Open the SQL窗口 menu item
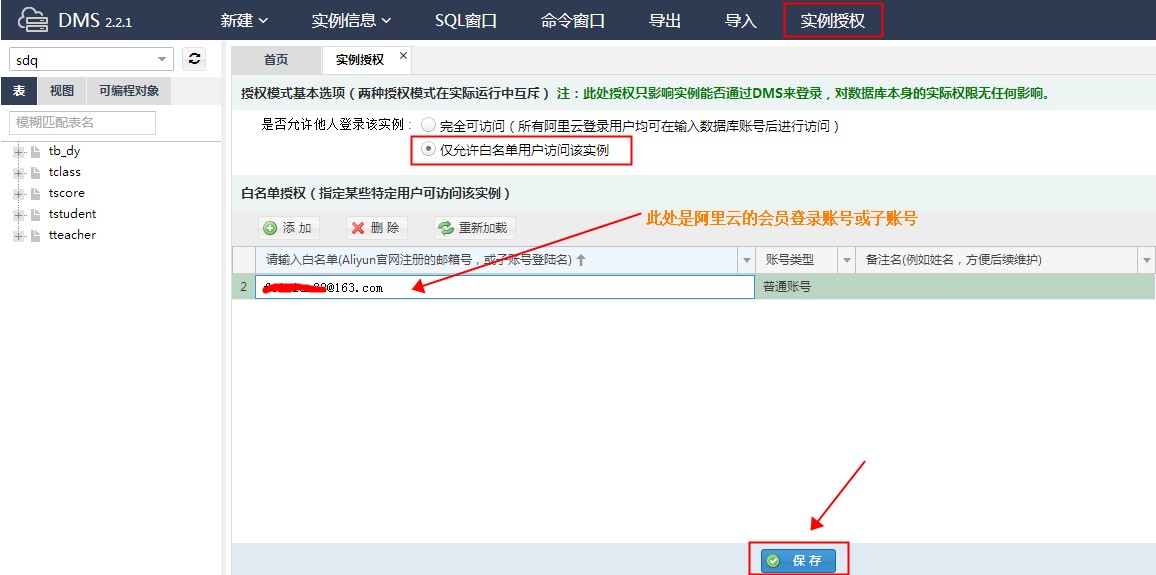This screenshot has width=1156, height=575. pos(466,20)
